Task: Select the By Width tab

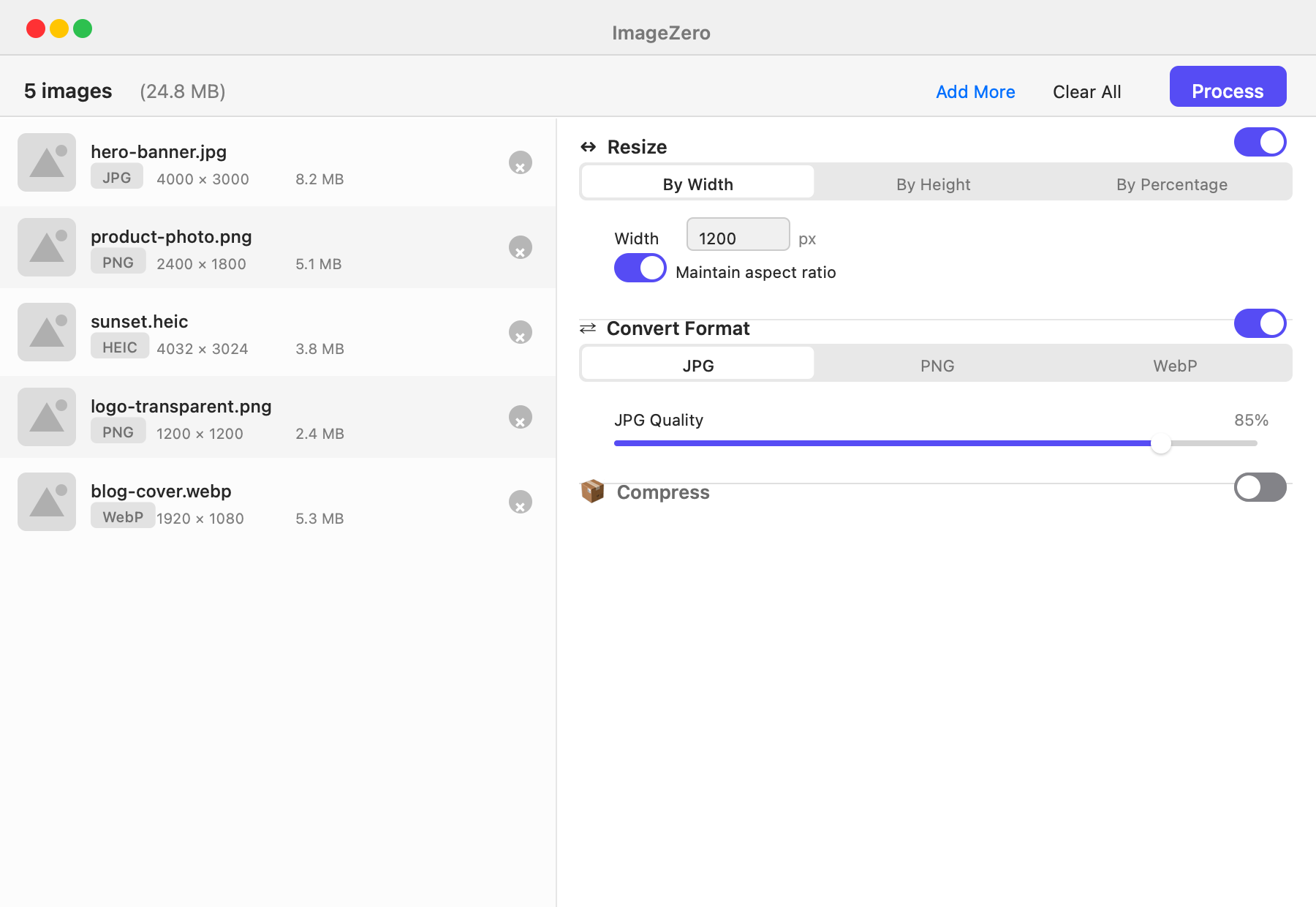Action: tap(698, 182)
